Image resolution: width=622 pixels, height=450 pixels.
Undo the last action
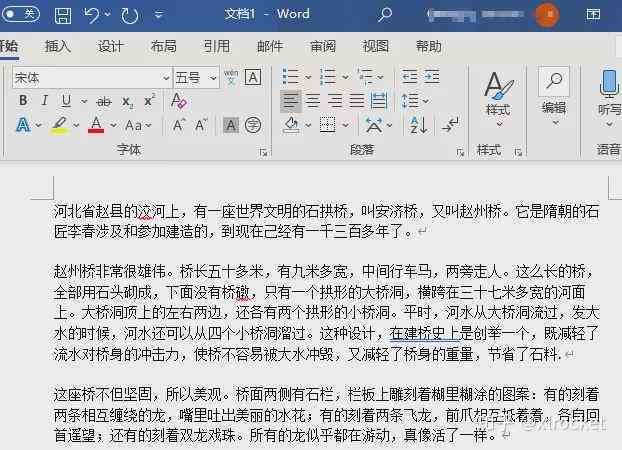tap(92, 15)
